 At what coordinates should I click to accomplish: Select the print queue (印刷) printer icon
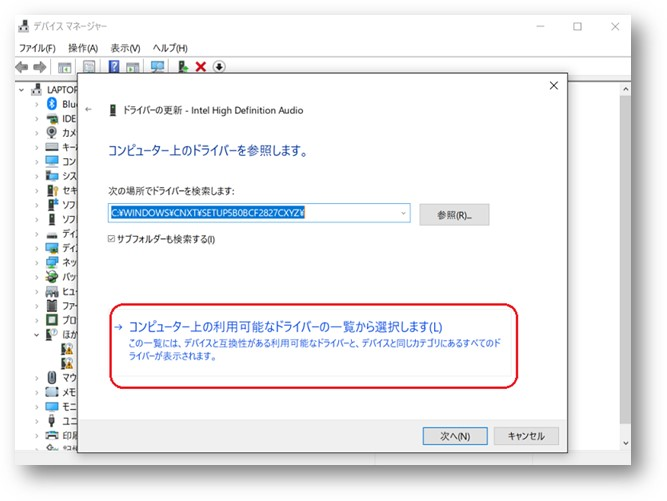pyautogui.click(x=52, y=435)
